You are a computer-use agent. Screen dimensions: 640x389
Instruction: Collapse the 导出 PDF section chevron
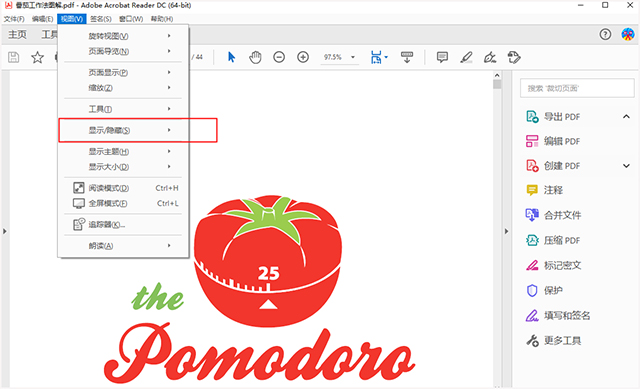click(626, 117)
